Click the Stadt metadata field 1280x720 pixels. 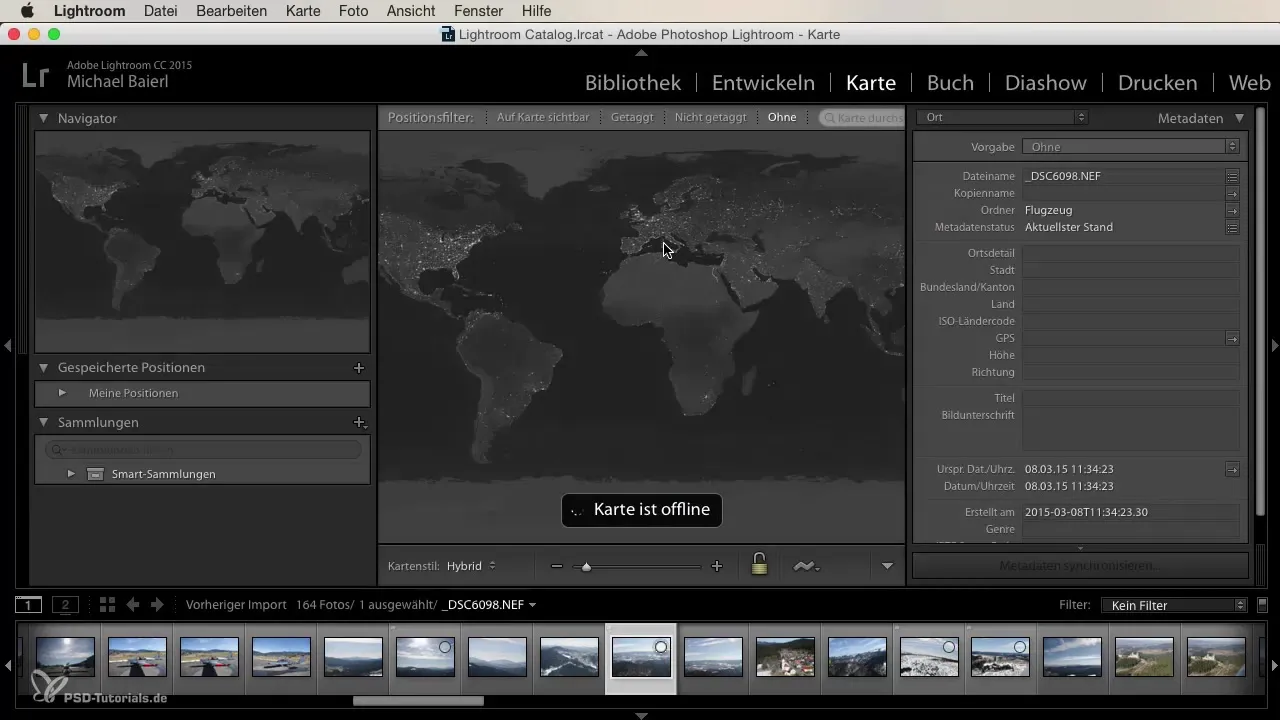coord(1131,270)
